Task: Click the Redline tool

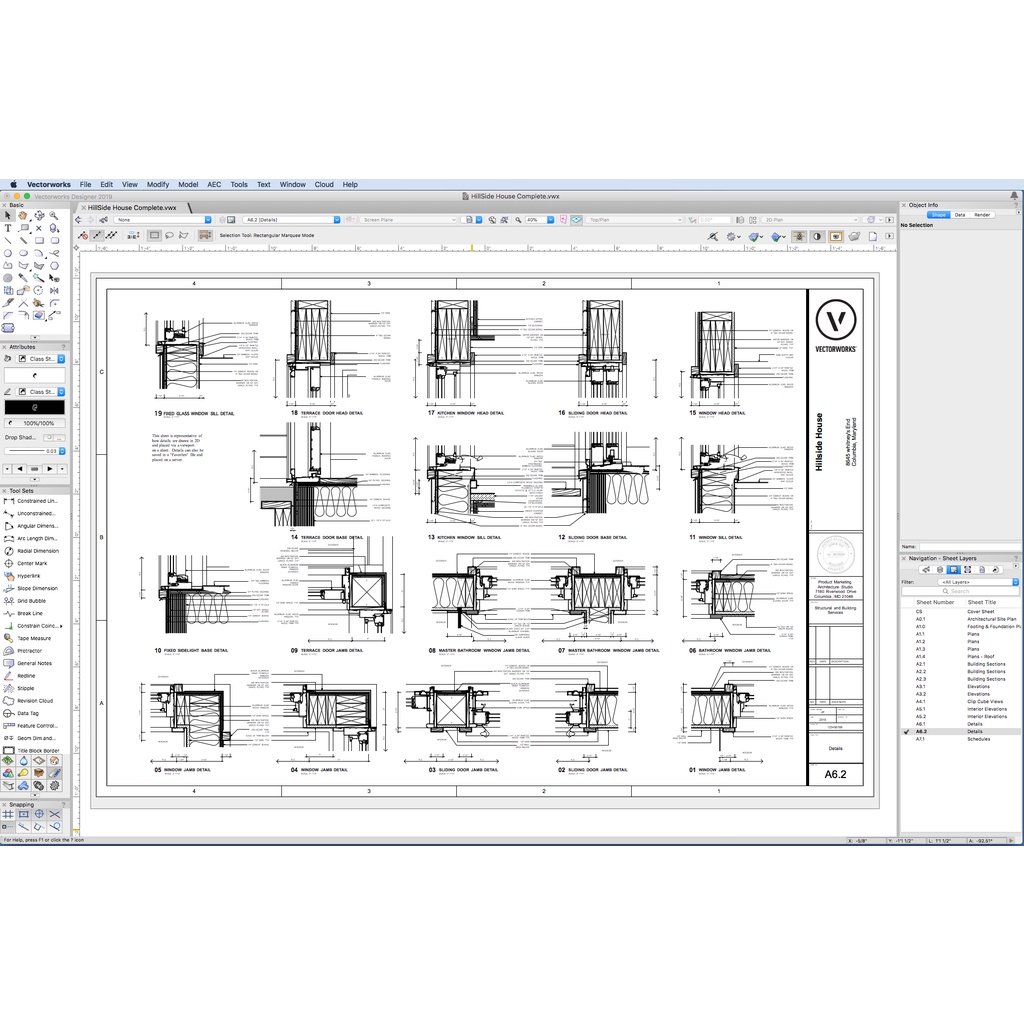Action: 26,676
